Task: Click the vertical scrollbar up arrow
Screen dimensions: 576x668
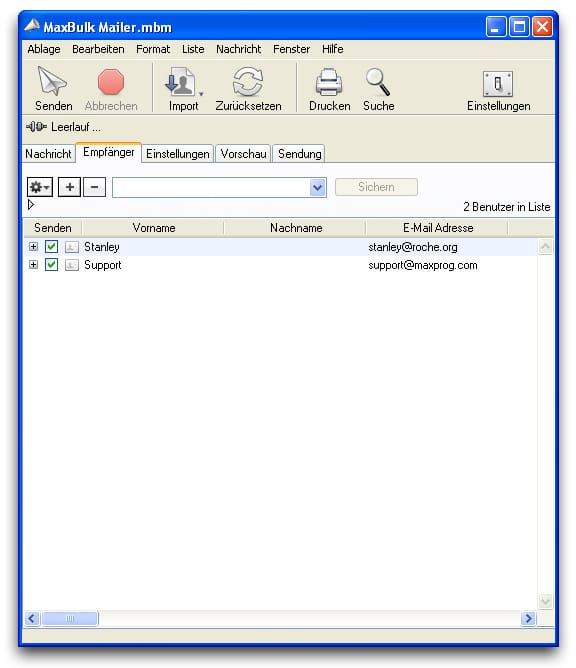Action: [545, 247]
